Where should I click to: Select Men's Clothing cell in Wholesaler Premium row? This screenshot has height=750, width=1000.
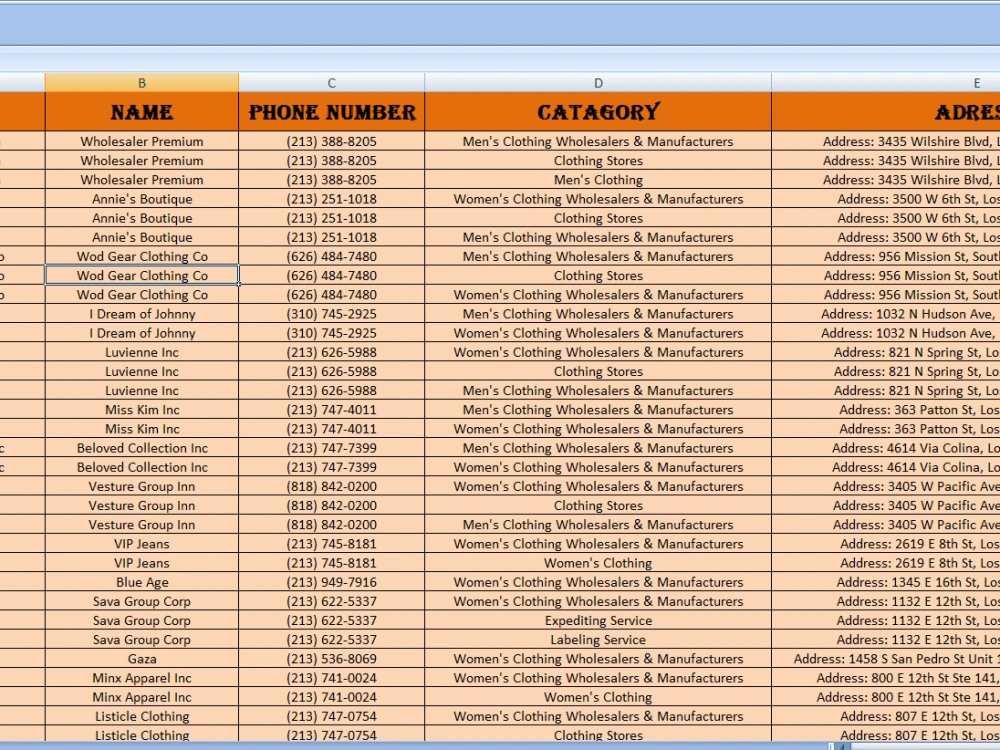(598, 180)
